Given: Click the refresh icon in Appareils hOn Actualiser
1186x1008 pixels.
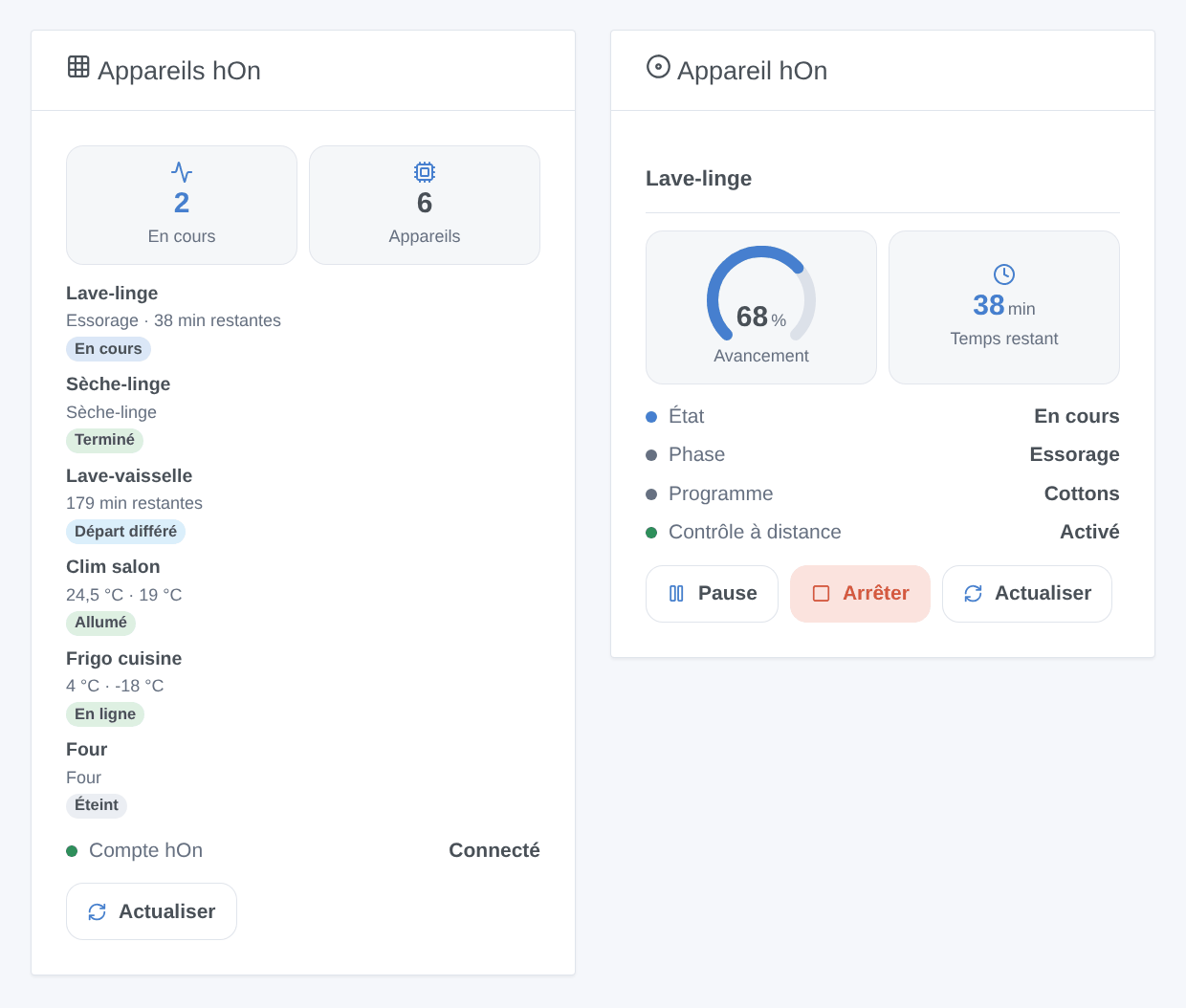Looking at the screenshot, I should pos(97,912).
